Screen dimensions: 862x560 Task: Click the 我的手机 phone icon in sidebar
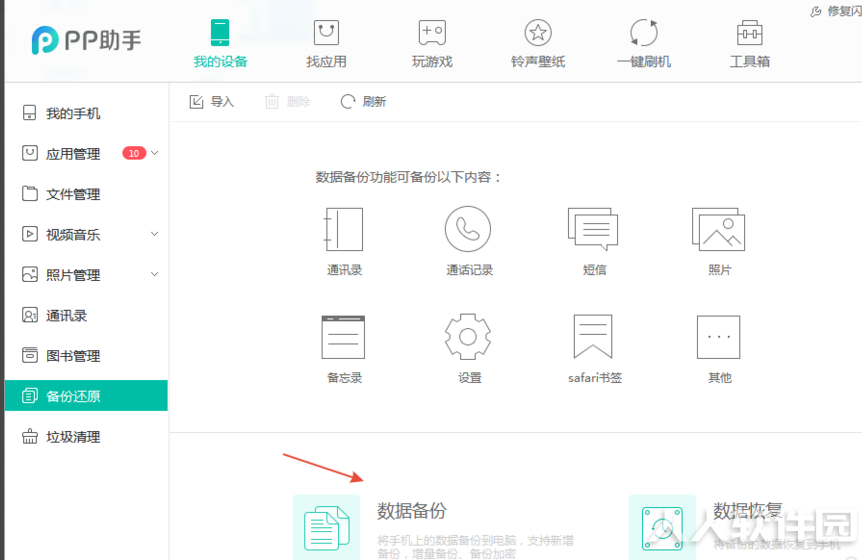(30, 113)
